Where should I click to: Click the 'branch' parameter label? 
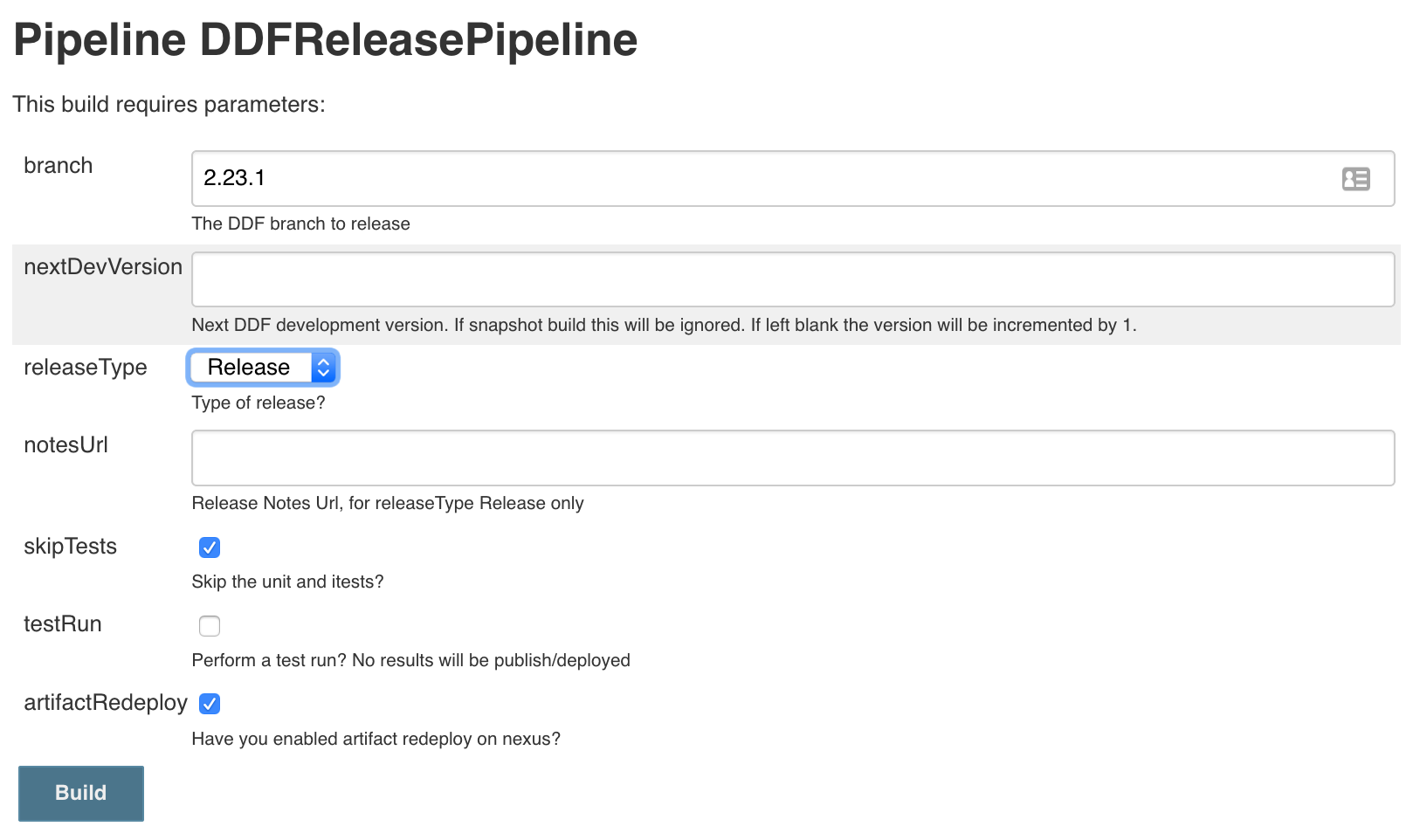tap(59, 166)
